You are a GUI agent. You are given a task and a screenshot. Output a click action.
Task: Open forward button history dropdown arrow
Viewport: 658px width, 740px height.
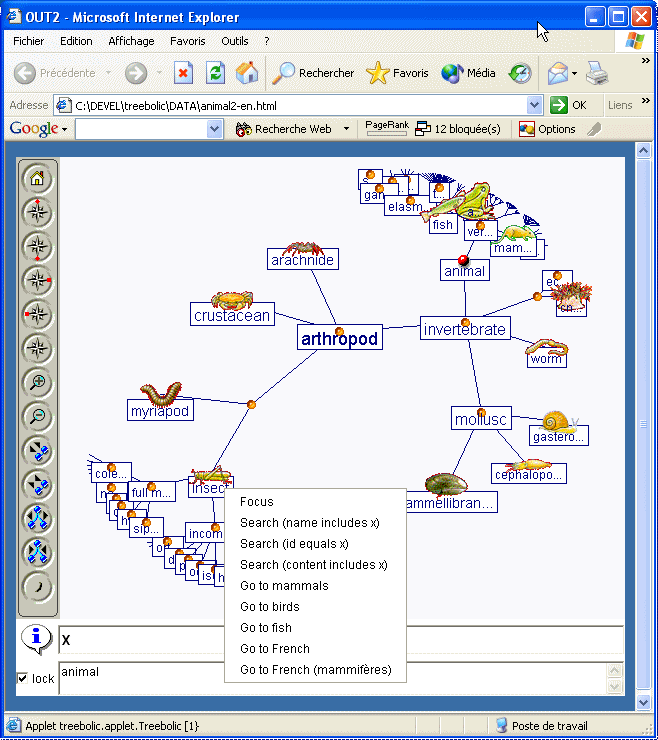point(159,73)
